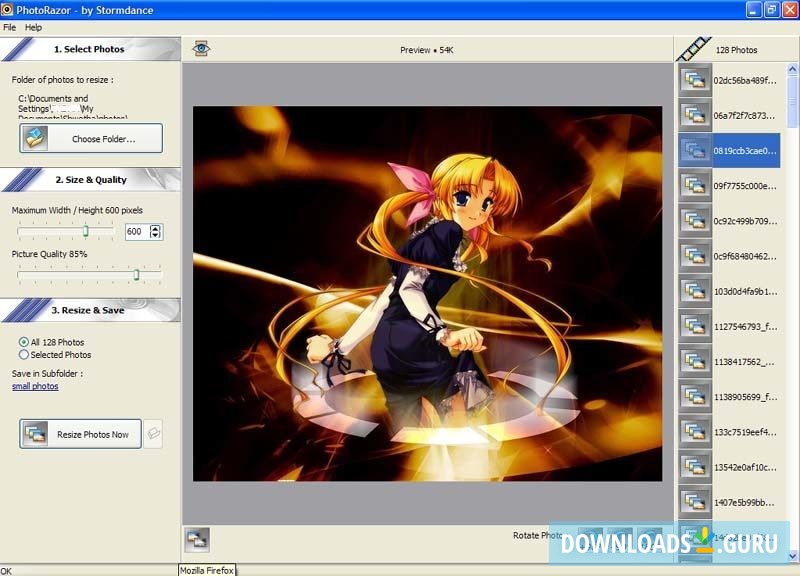Click the filmstrip icon beside 128 Photos
The width and height of the screenshot is (800, 576).
point(693,49)
